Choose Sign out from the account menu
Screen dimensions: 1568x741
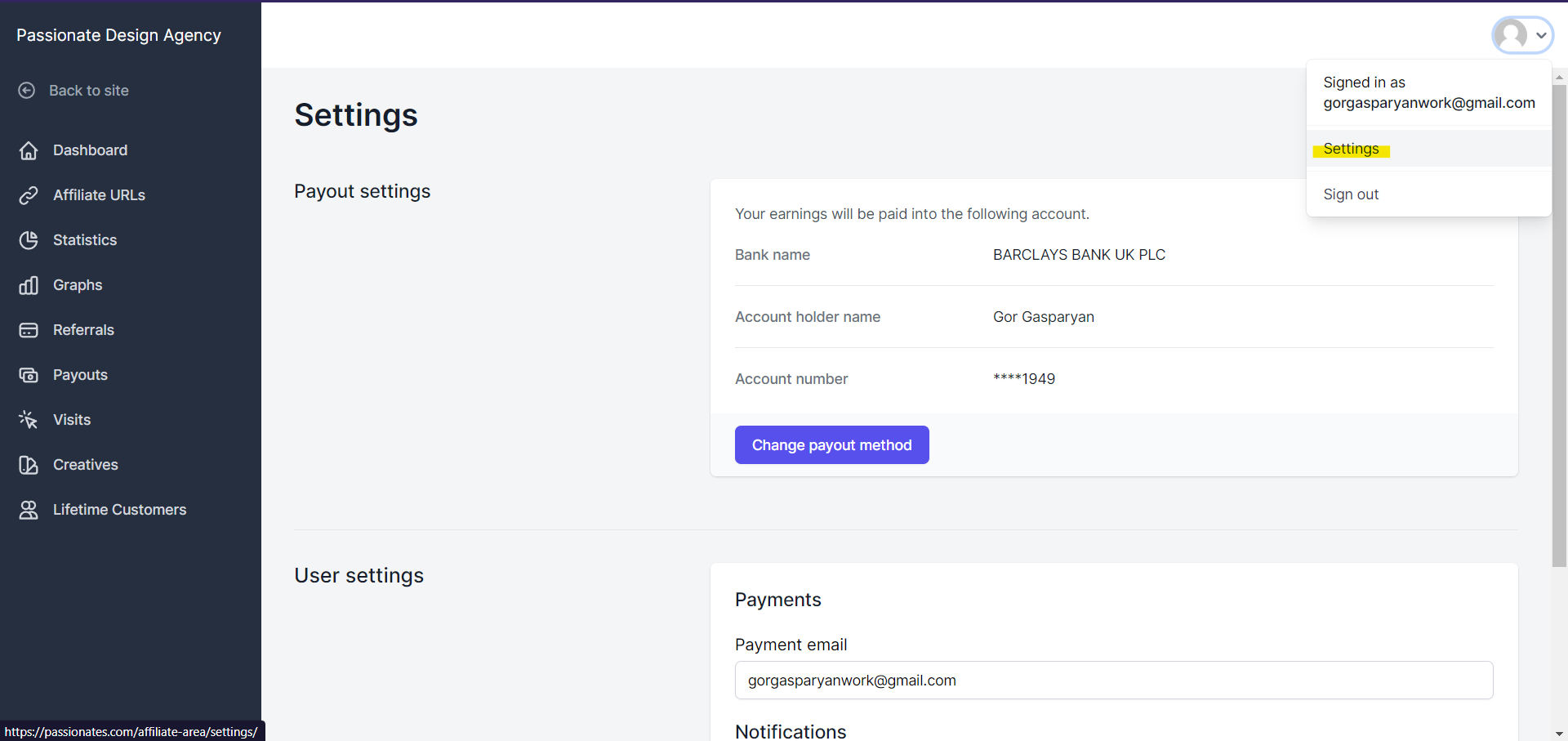(1351, 194)
